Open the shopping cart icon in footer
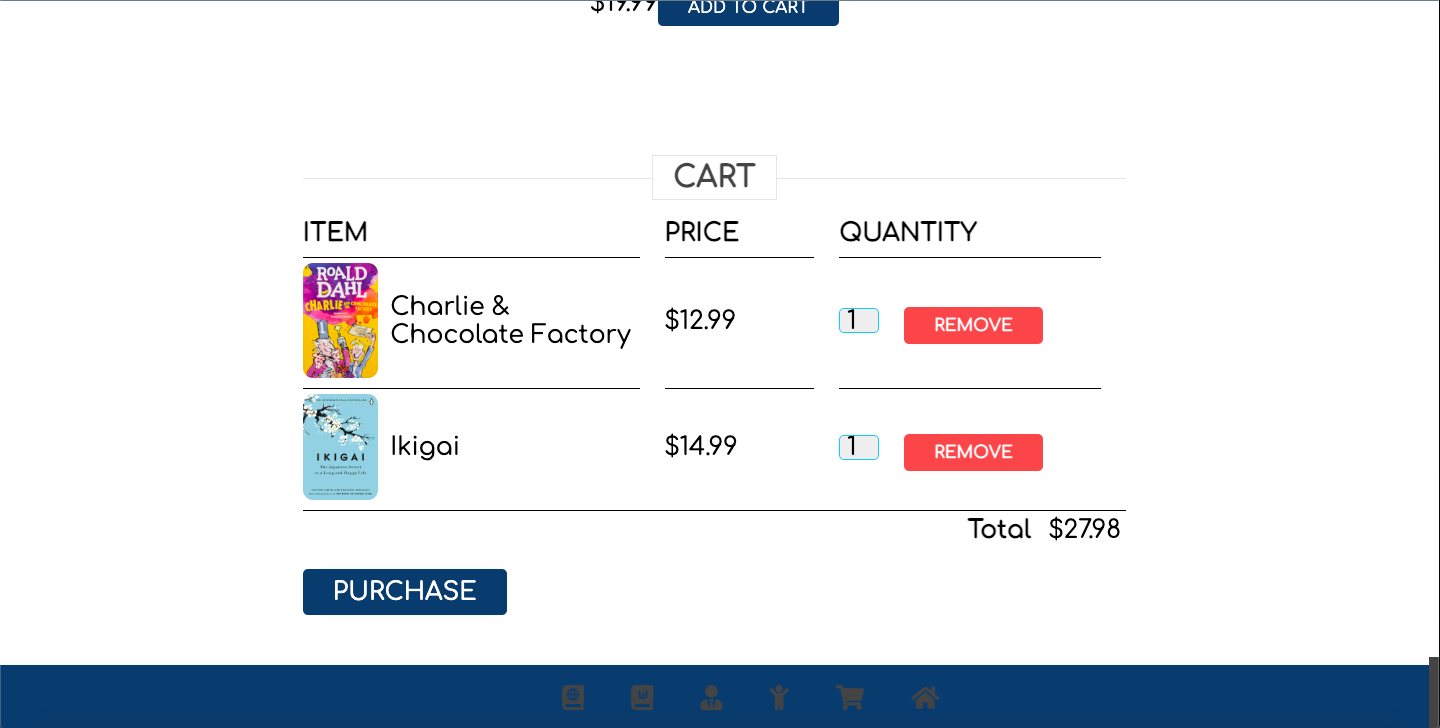 (850, 697)
